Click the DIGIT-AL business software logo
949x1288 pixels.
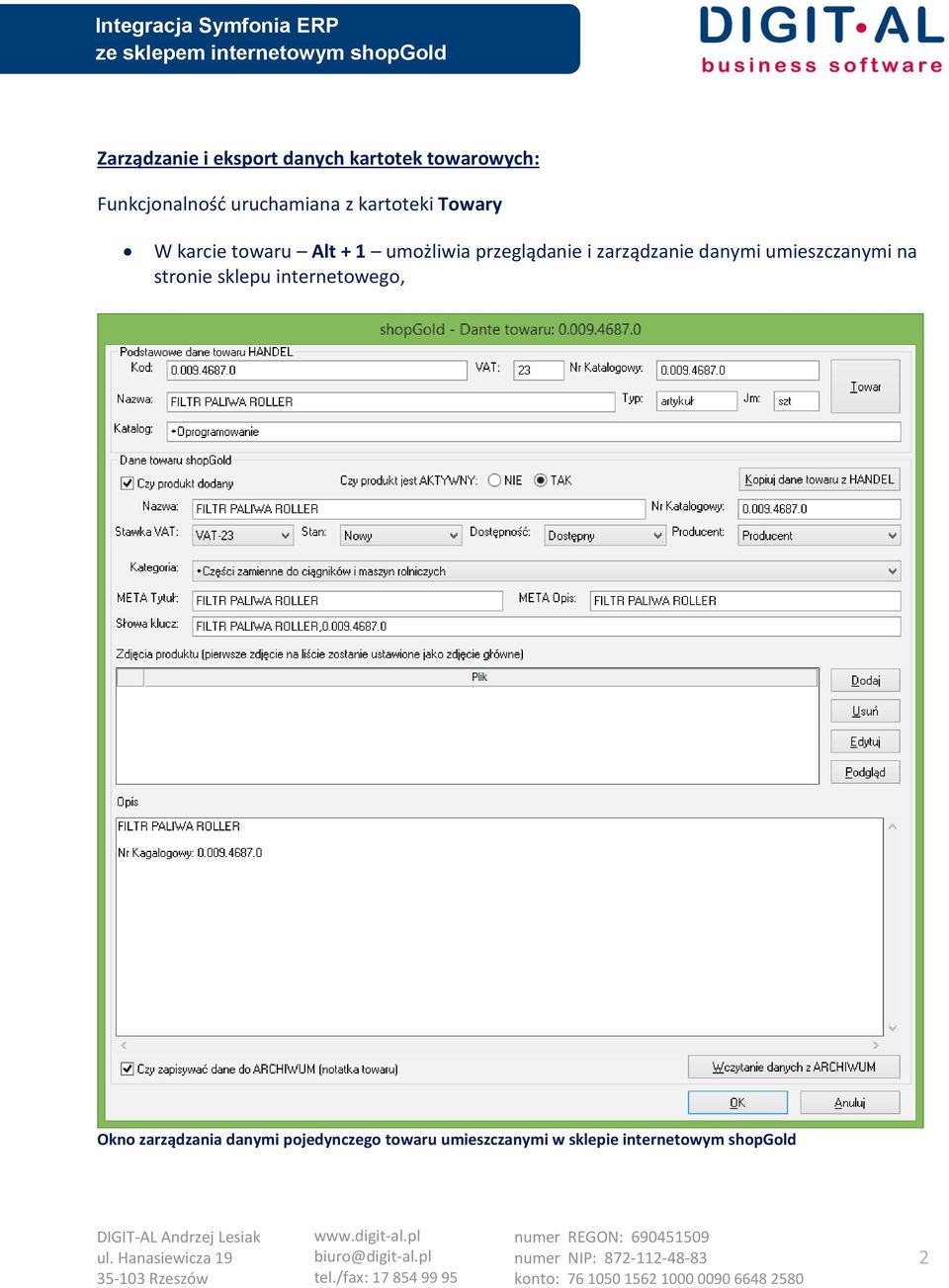(x=821, y=40)
